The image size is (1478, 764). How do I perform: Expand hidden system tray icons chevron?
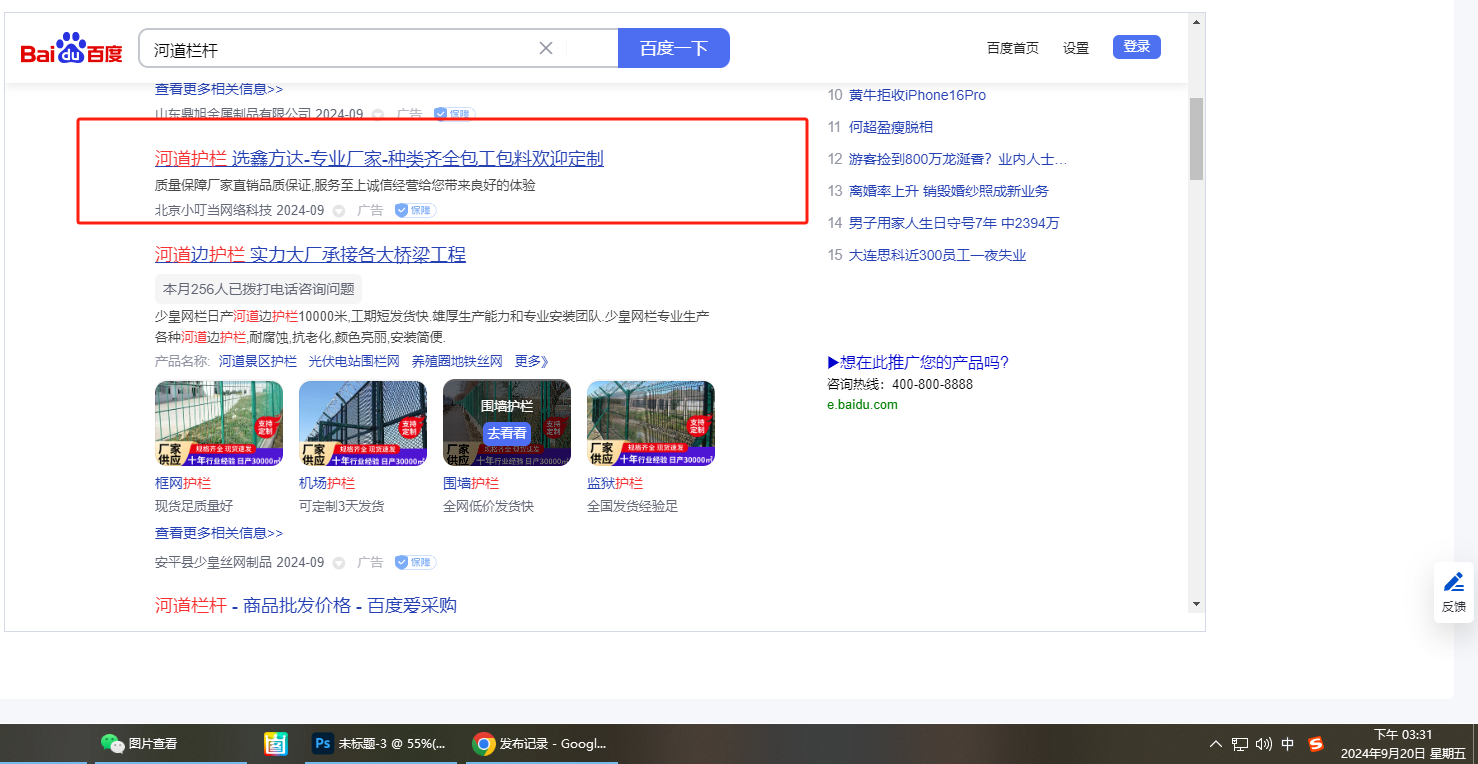coord(1216,744)
